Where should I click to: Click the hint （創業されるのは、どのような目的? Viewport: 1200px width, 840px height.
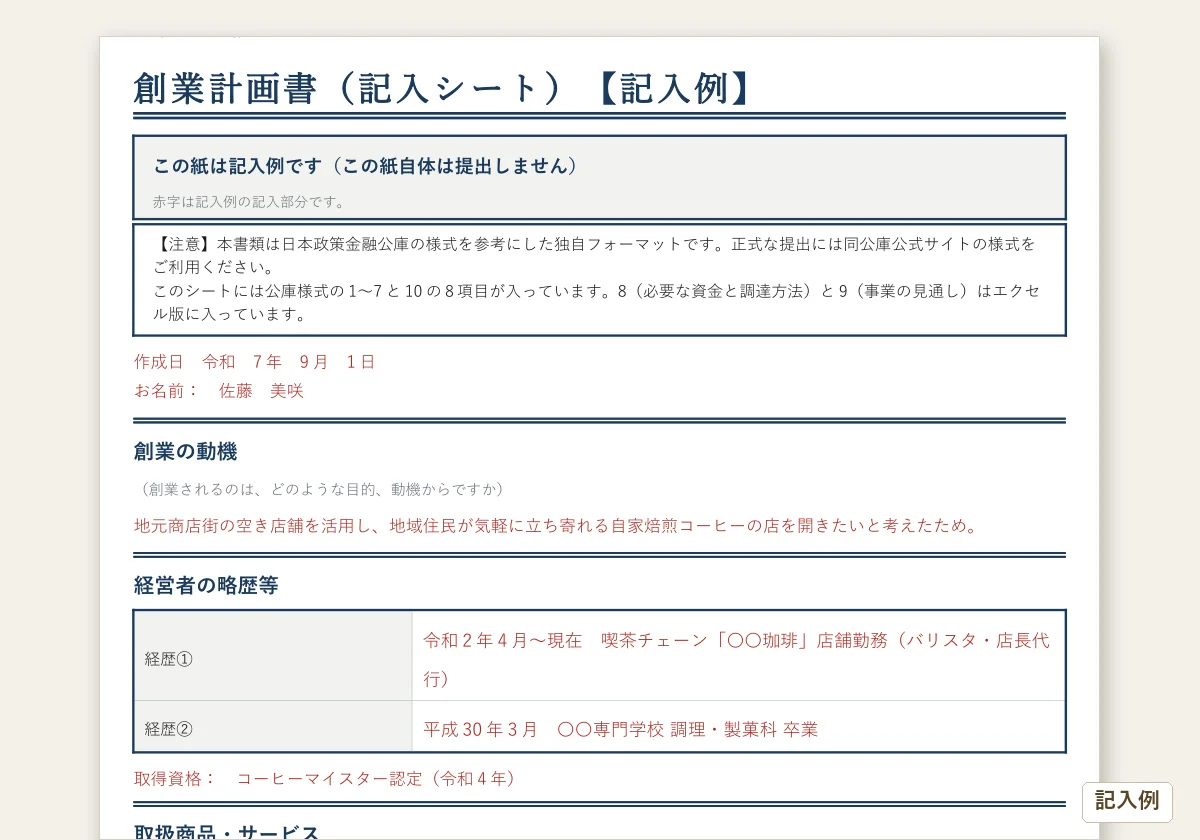click(x=322, y=489)
